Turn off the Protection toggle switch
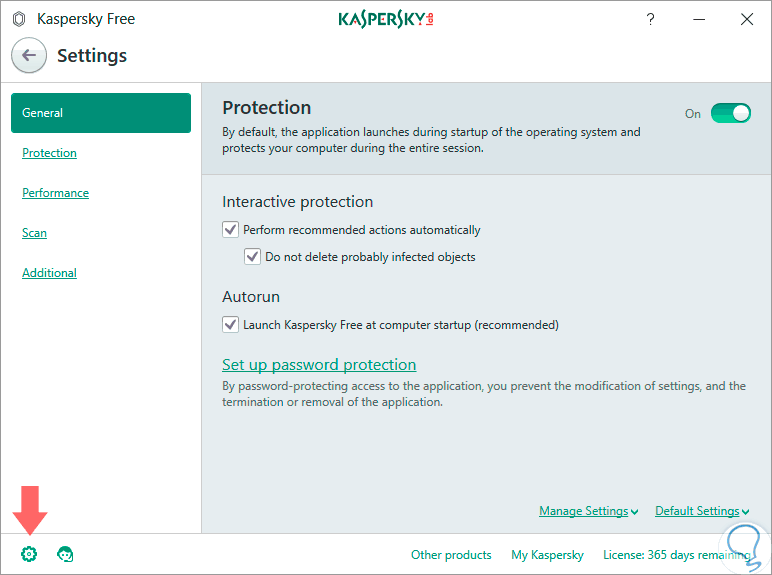 click(x=730, y=113)
